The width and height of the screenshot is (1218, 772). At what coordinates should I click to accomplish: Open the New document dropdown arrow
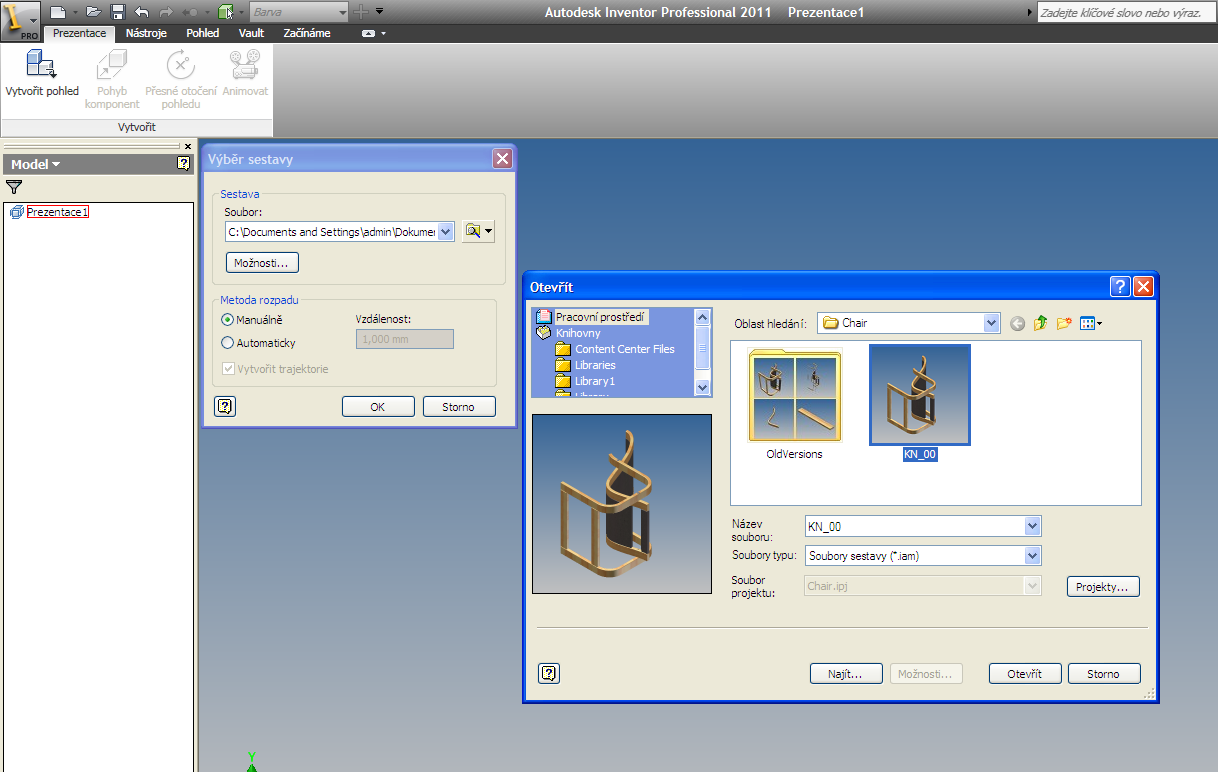tap(75, 12)
